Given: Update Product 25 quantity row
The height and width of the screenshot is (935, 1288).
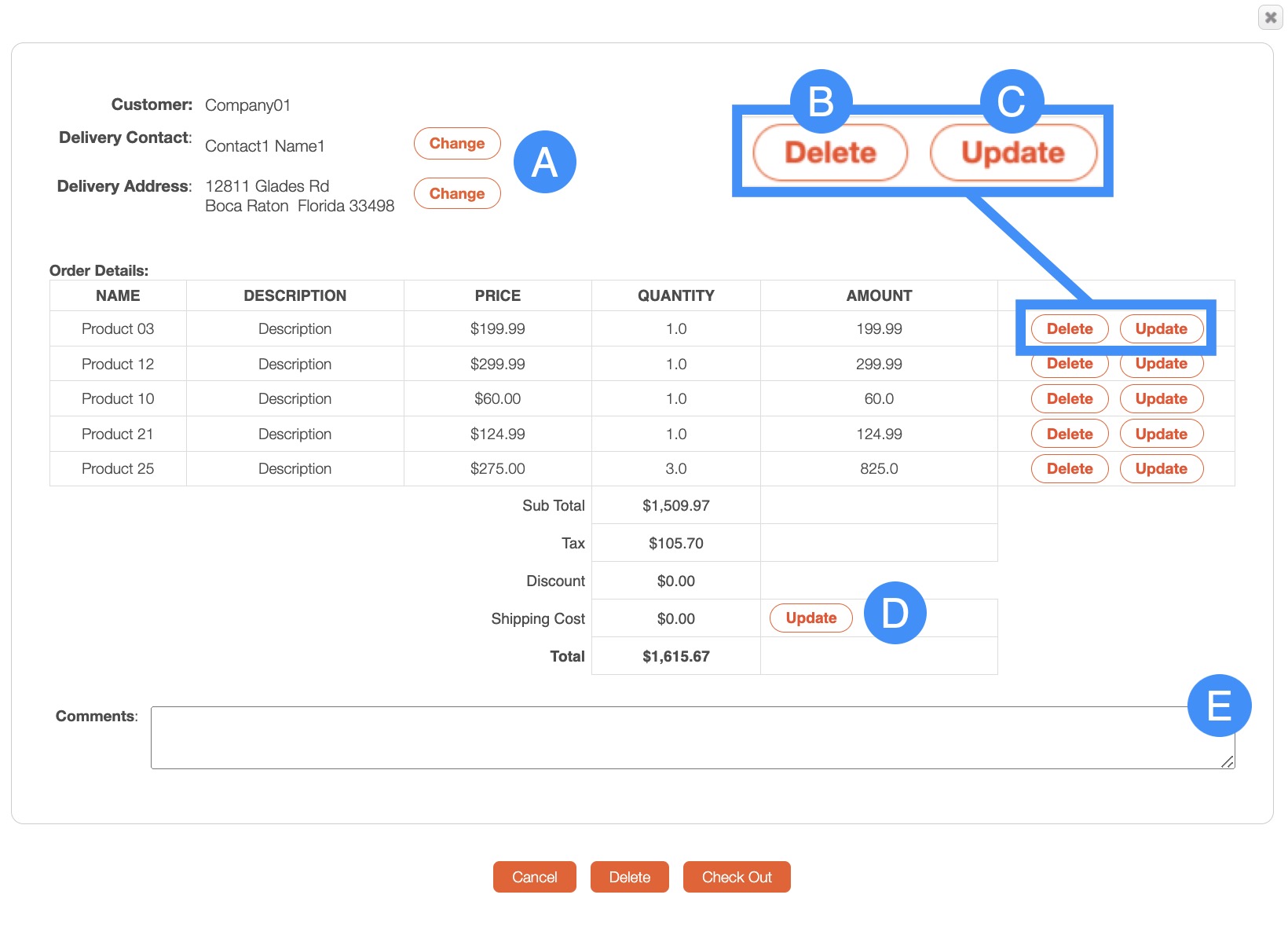Looking at the screenshot, I should [1161, 469].
